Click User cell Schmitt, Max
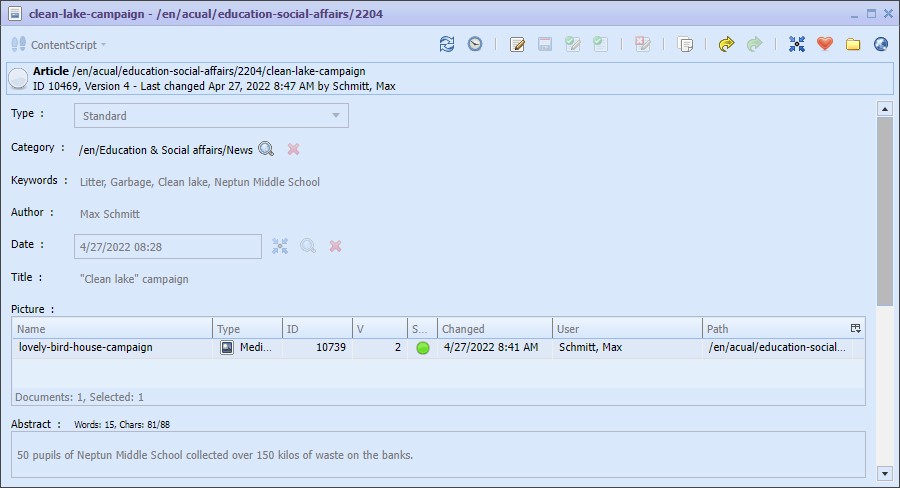 pyautogui.click(x=591, y=347)
